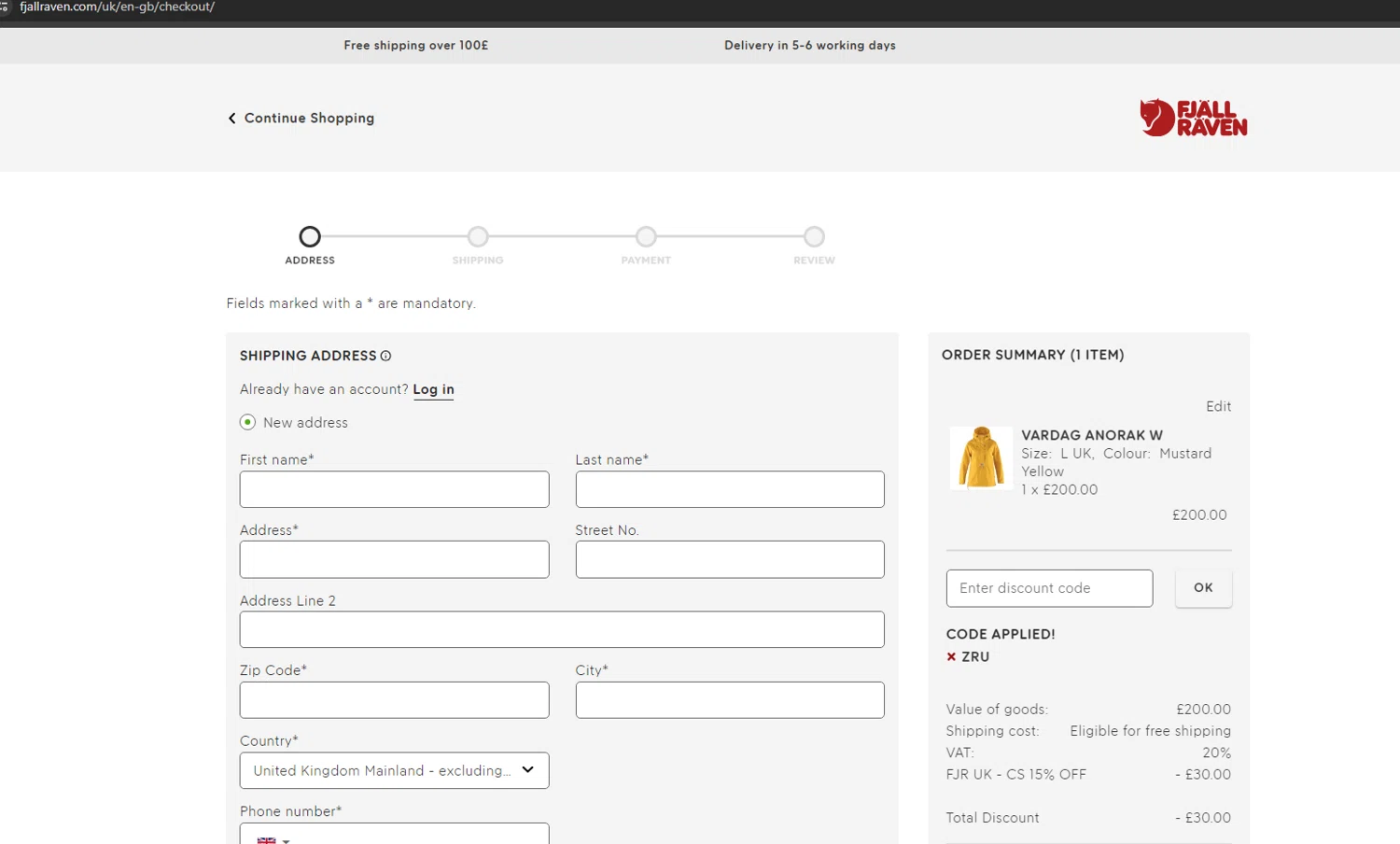Click the back chevron beside Continue Shopping
This screenshot has height=844, width=1400.
click(231, 119)
